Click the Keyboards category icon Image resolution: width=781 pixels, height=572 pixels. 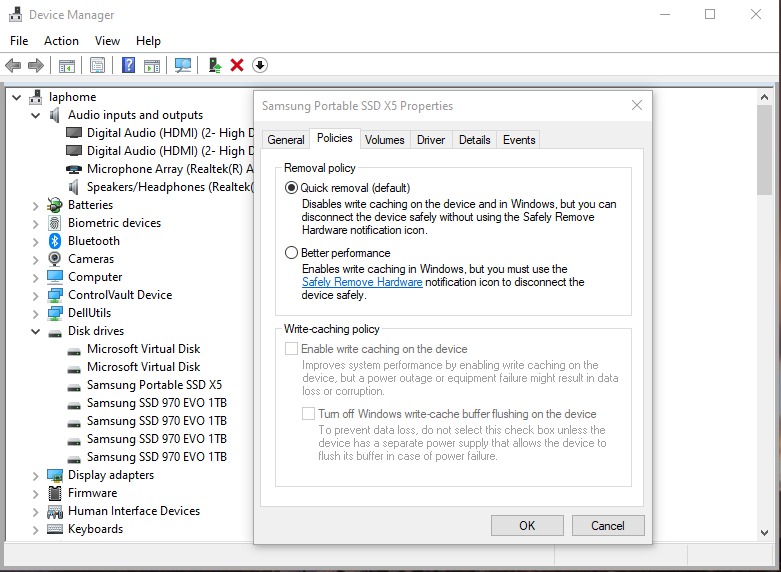click(55, 529)
